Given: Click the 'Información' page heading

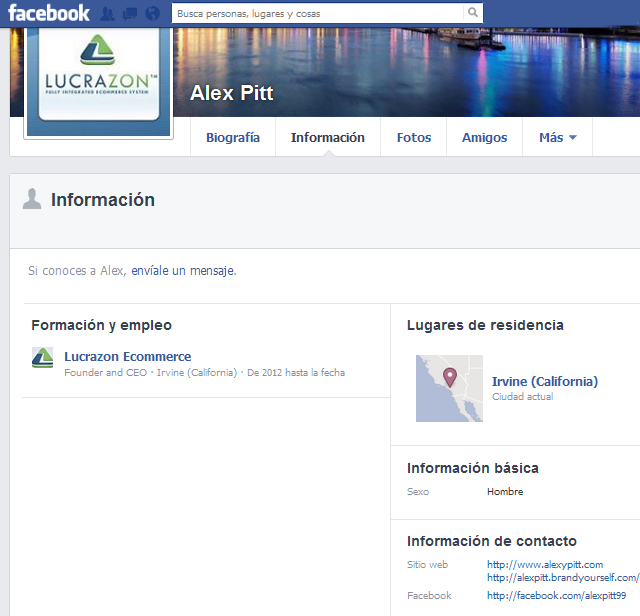Looking at the screenshot, I should [x=103, y=200].
